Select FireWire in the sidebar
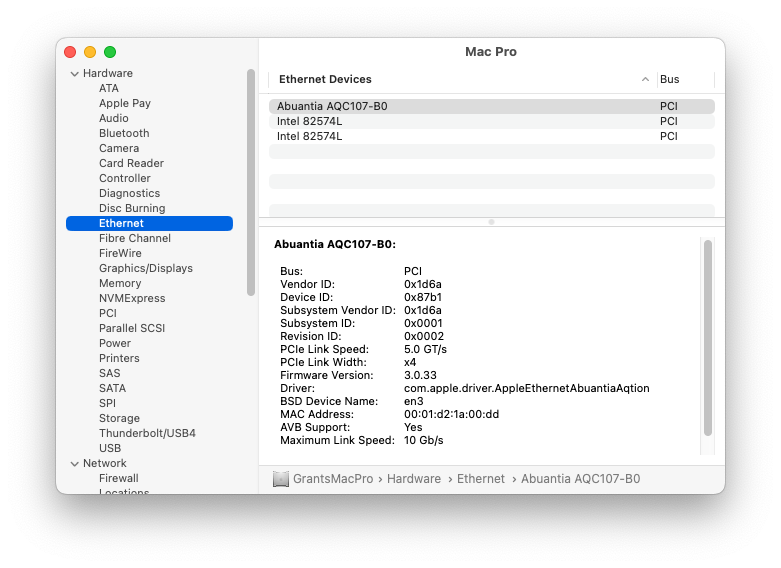 (120, 253)
